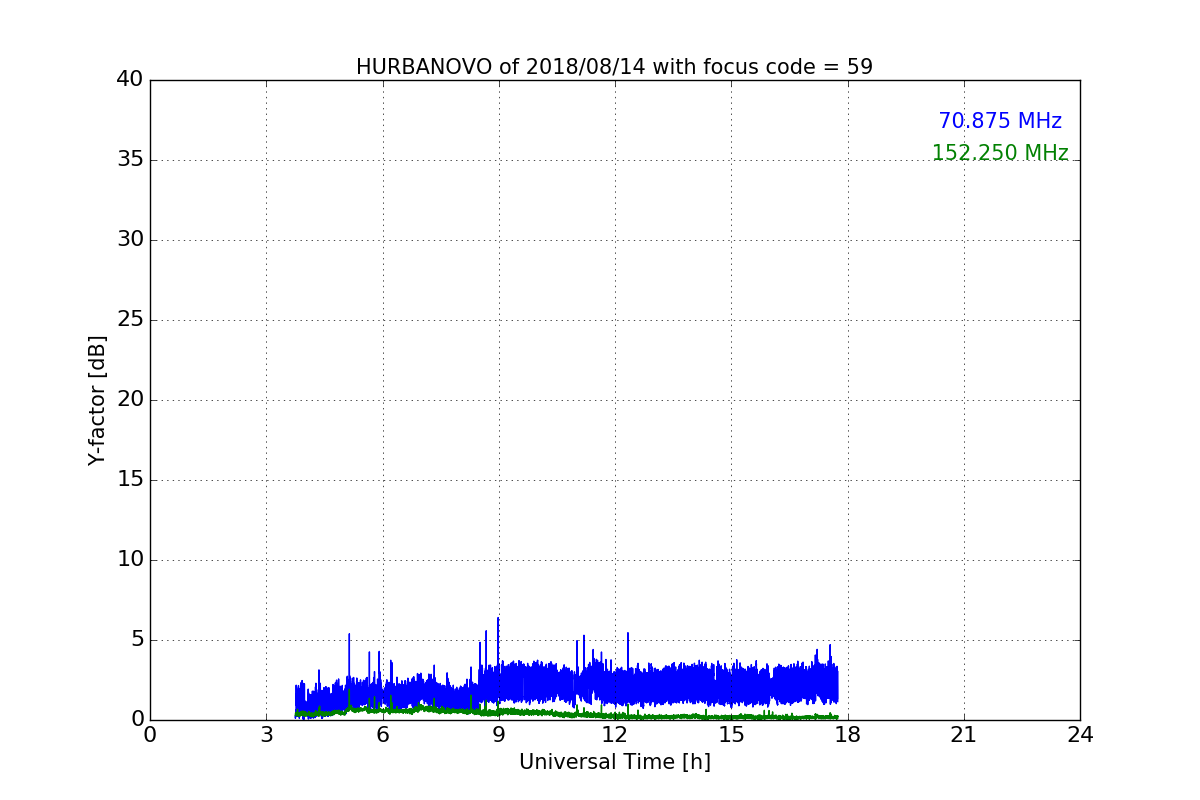Click the x-axis tick label '24'
Viewport: 1200px width, 800px height.
coord(1080,734)
